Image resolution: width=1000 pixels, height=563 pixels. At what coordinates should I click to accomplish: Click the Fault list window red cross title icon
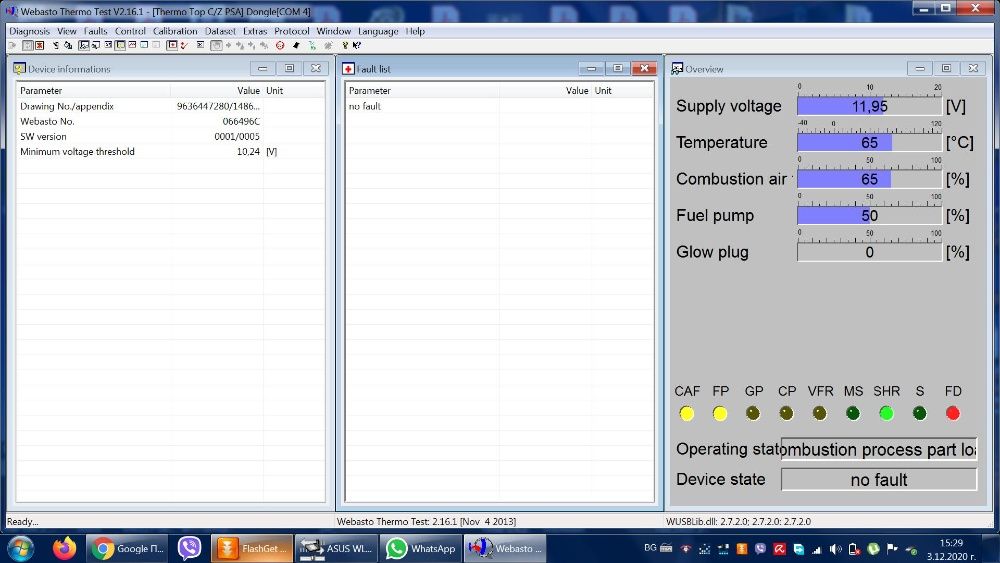[348, 69]
